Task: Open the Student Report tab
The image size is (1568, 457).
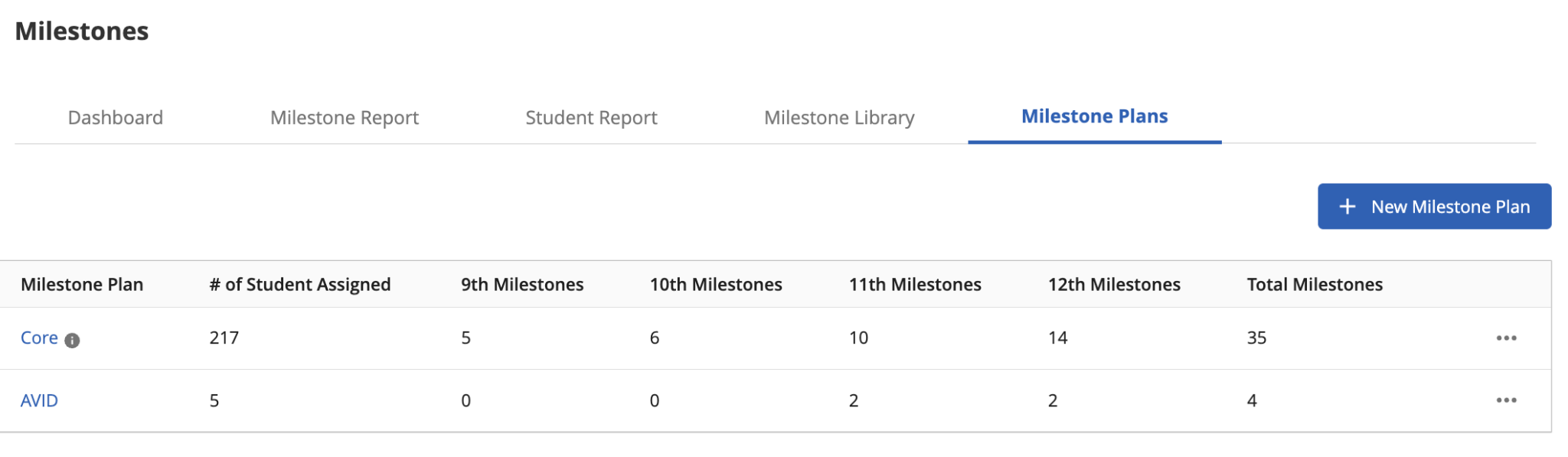Action: [x=591, y=117]
